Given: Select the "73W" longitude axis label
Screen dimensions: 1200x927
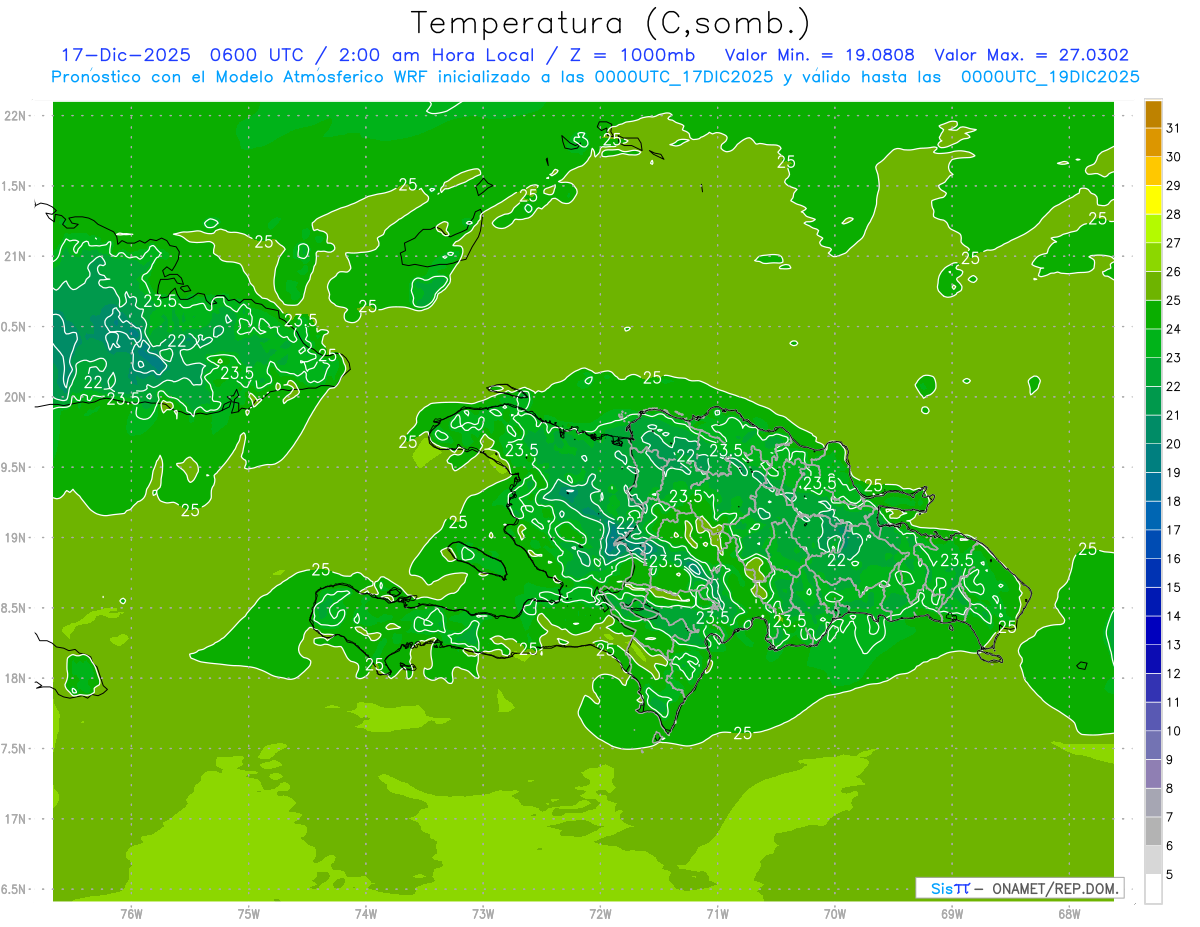Looking at the screenshot, I should [x=483, y=913].
